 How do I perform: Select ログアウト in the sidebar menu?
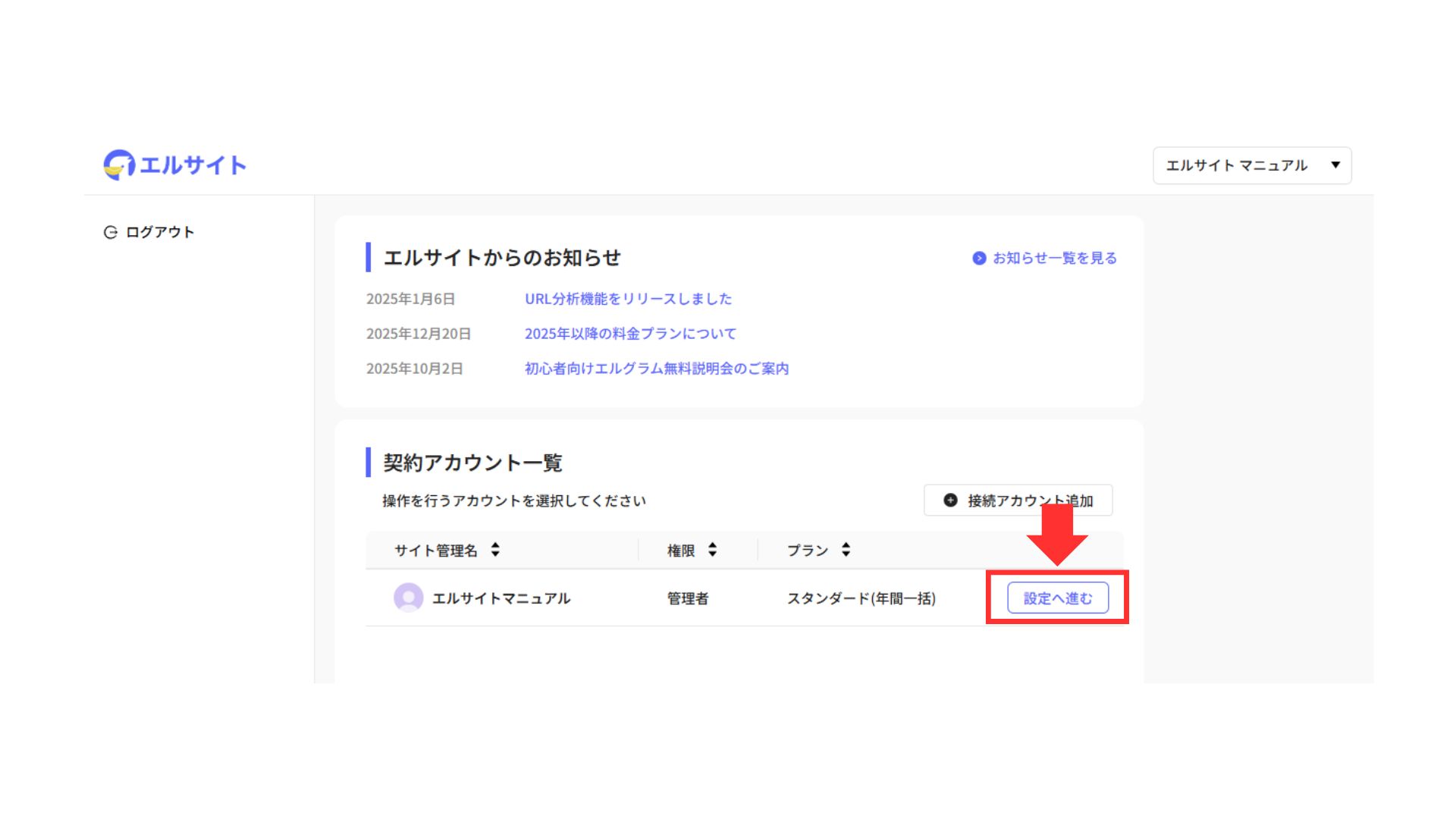coord(160,232)
